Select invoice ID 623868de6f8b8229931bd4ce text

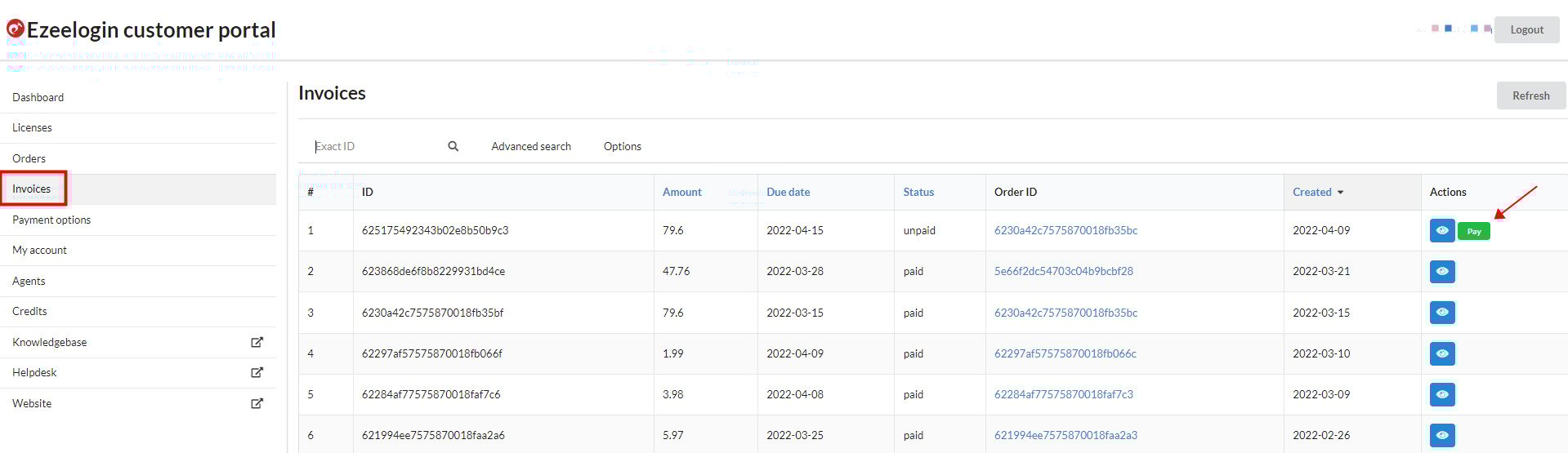pyautogui.click(x=433, y=272)
